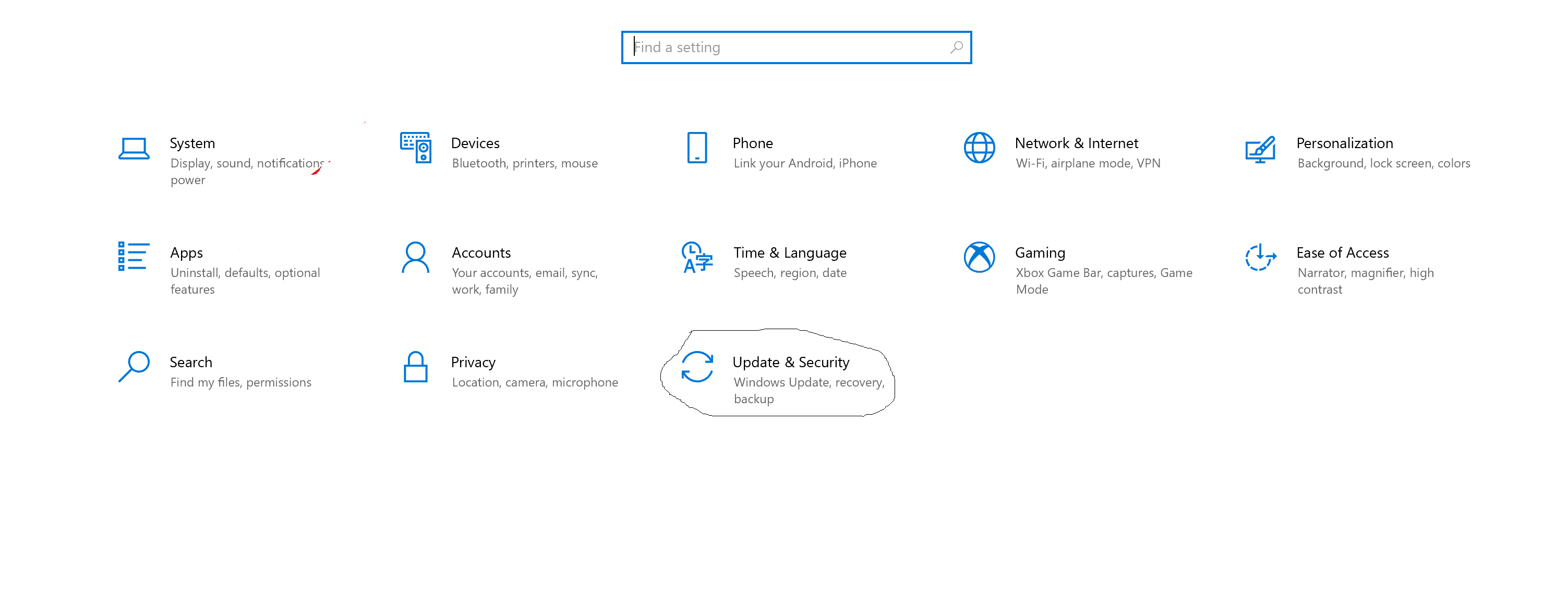The image size is (1568, 603).
Task: Click 'Speech, region, date' text
Action: (x=790, y=273)
